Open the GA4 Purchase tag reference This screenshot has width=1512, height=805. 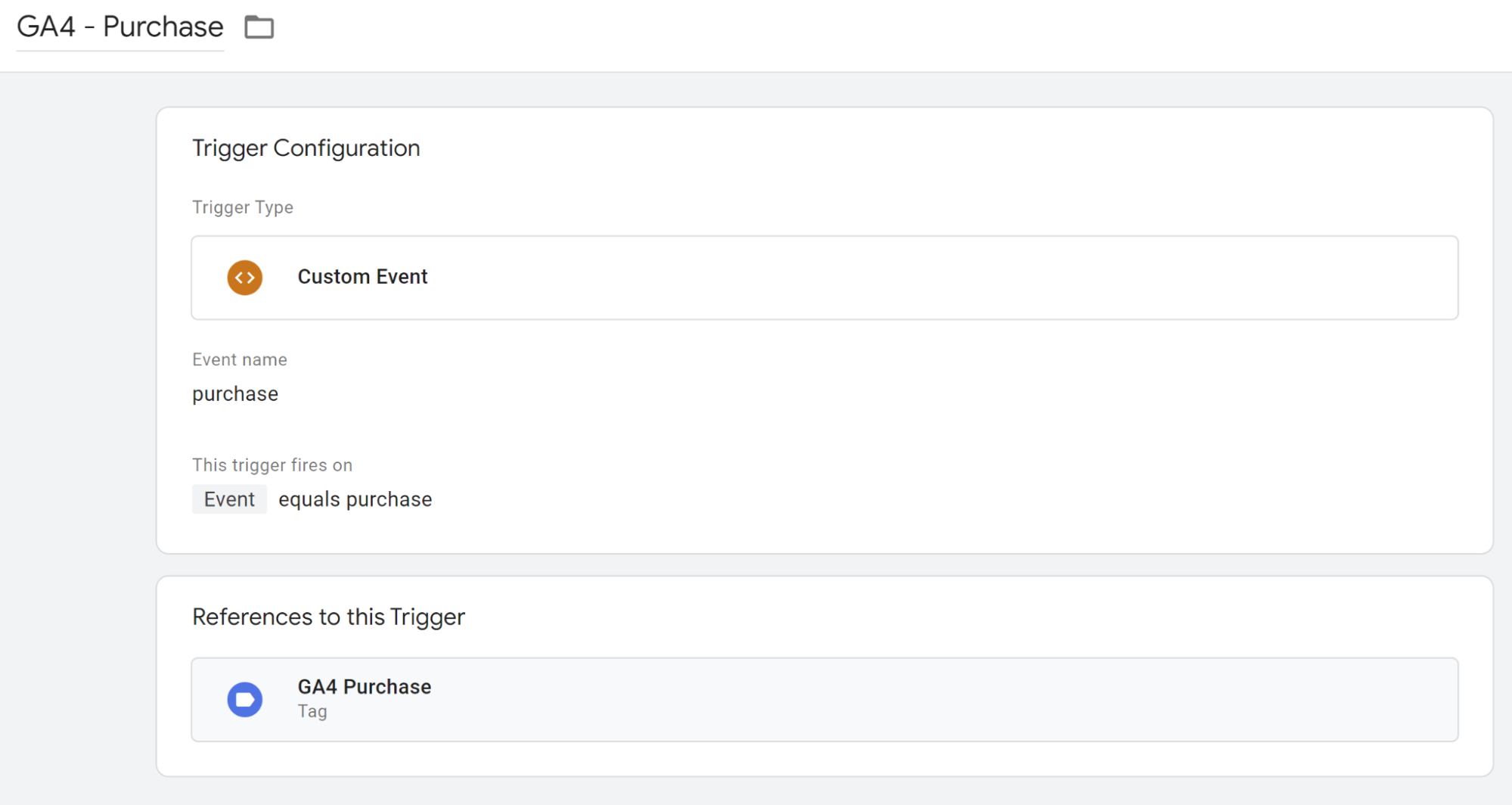point(364,687)
